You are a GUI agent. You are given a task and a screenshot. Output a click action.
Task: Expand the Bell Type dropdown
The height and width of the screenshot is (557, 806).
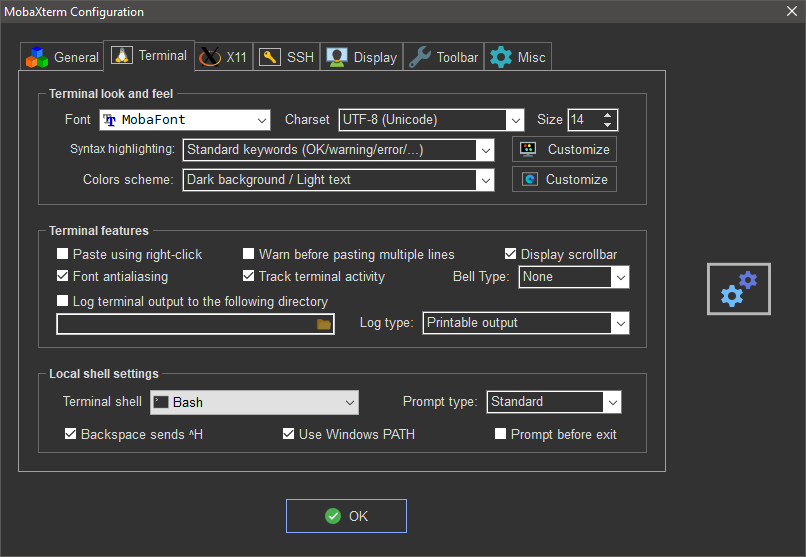(620, 277)
